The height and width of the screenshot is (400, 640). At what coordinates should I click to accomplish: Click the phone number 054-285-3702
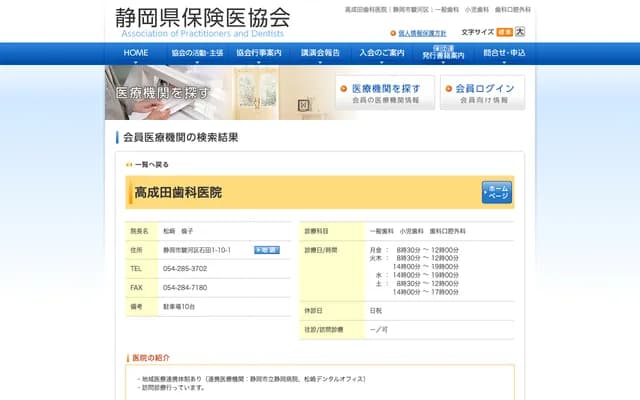pos(185,269)
